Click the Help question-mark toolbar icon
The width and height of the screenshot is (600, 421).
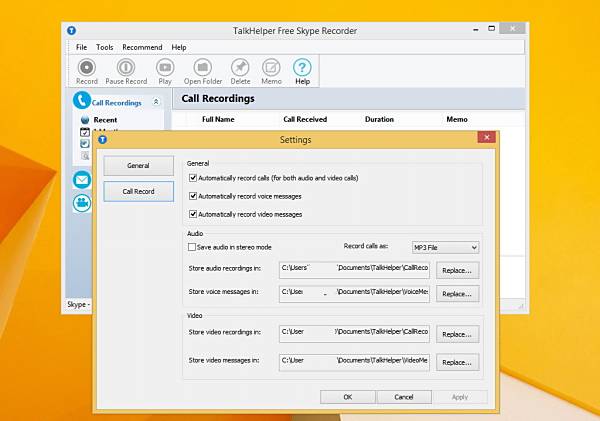(x=302, y=67)
